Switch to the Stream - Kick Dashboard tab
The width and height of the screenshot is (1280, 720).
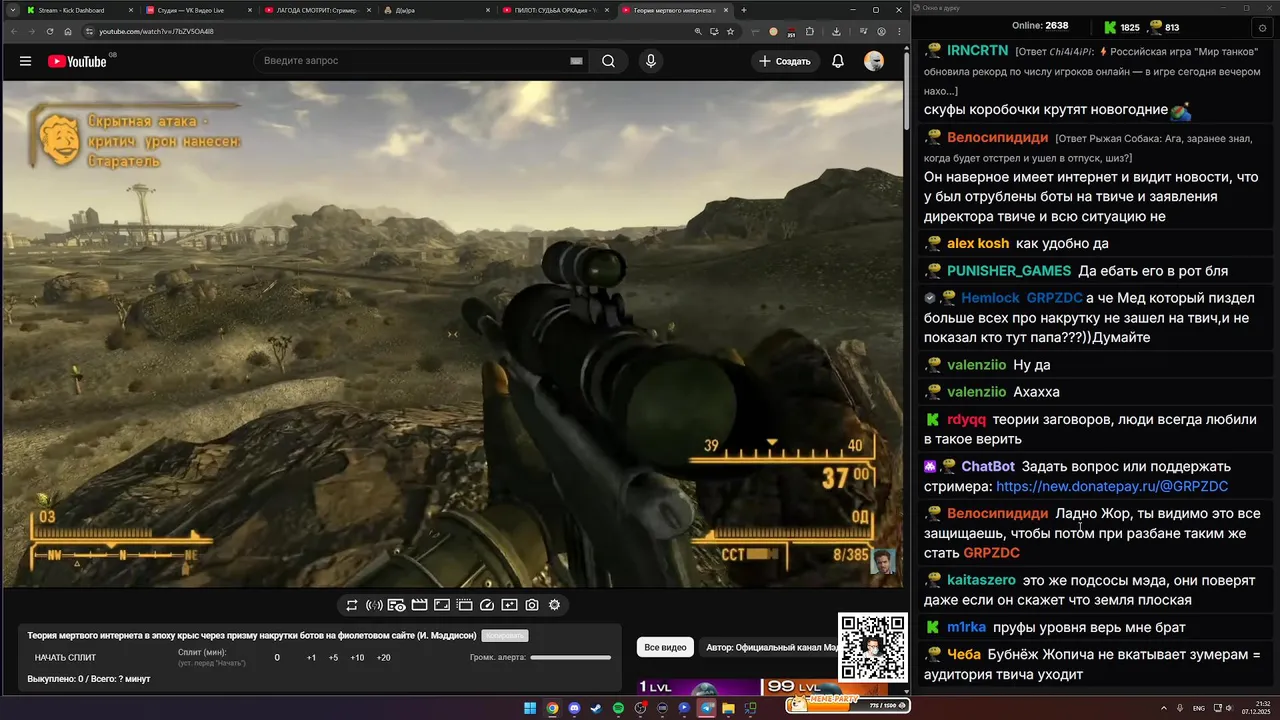tap(79, 10)
